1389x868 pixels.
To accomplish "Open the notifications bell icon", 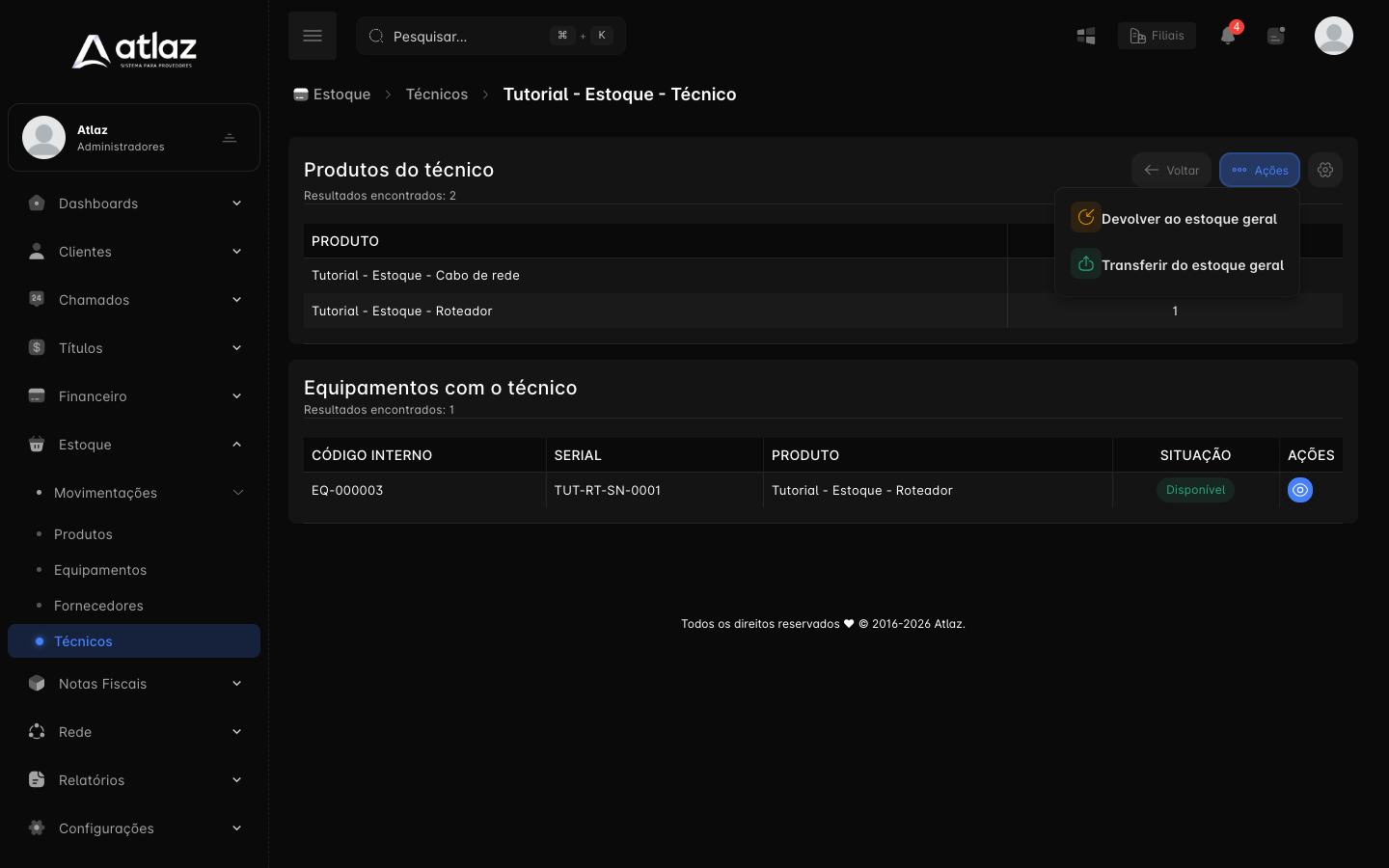I will [x=1228, y=36].
